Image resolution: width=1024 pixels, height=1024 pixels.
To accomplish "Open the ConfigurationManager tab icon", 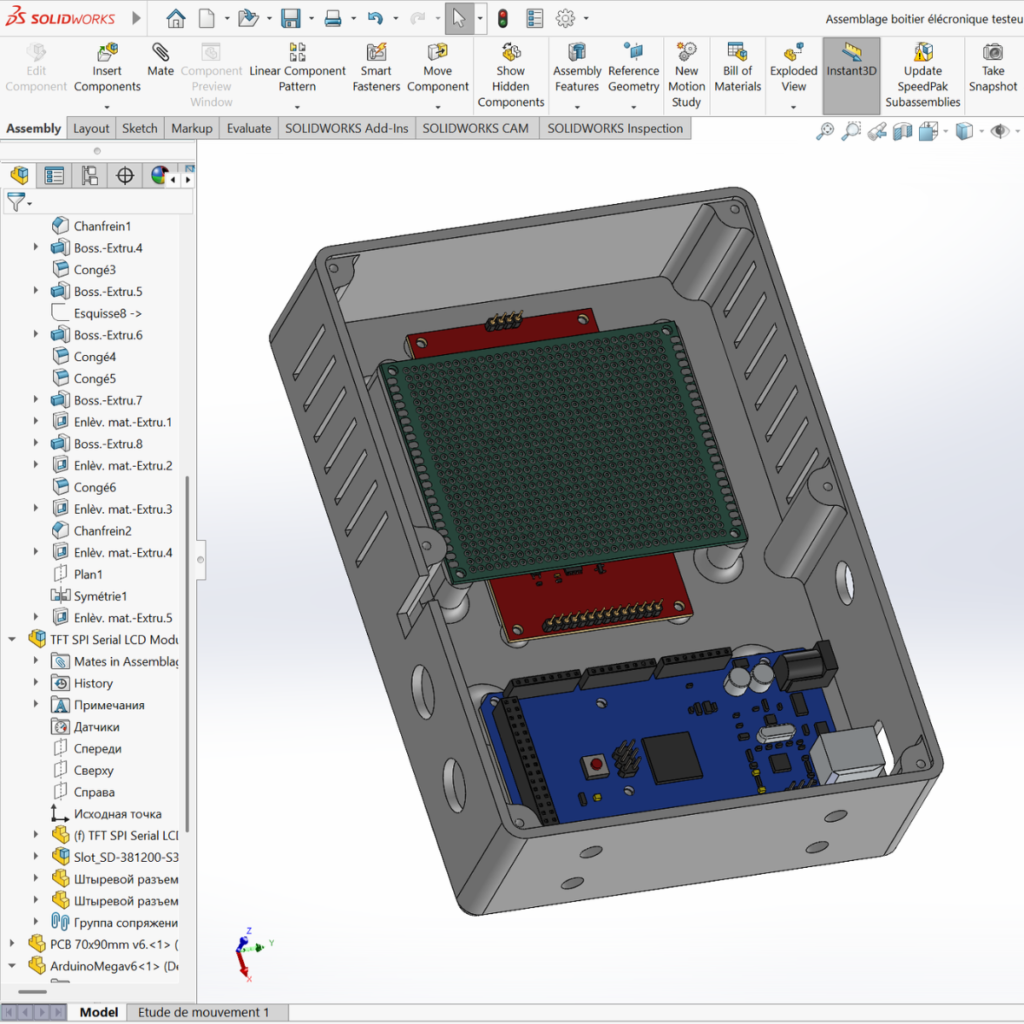I will point(89,175).
